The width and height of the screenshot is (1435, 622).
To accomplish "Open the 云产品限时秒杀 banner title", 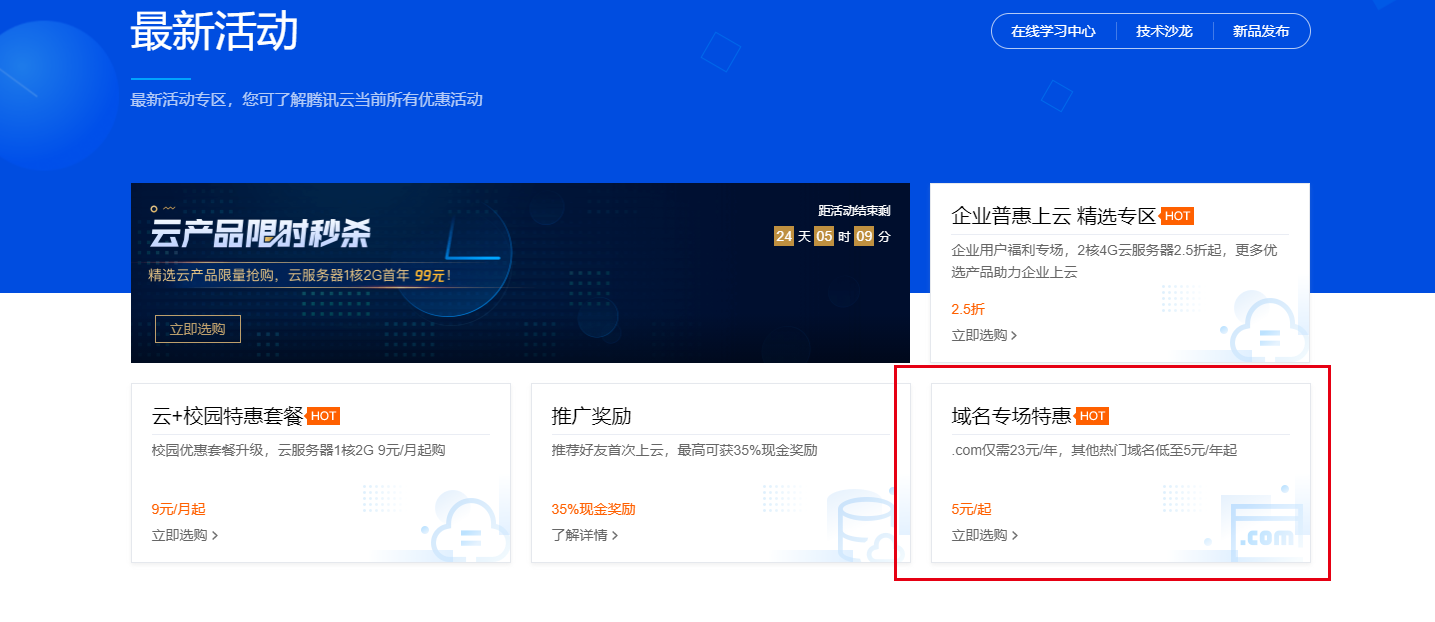I will (x=260, y=235).
